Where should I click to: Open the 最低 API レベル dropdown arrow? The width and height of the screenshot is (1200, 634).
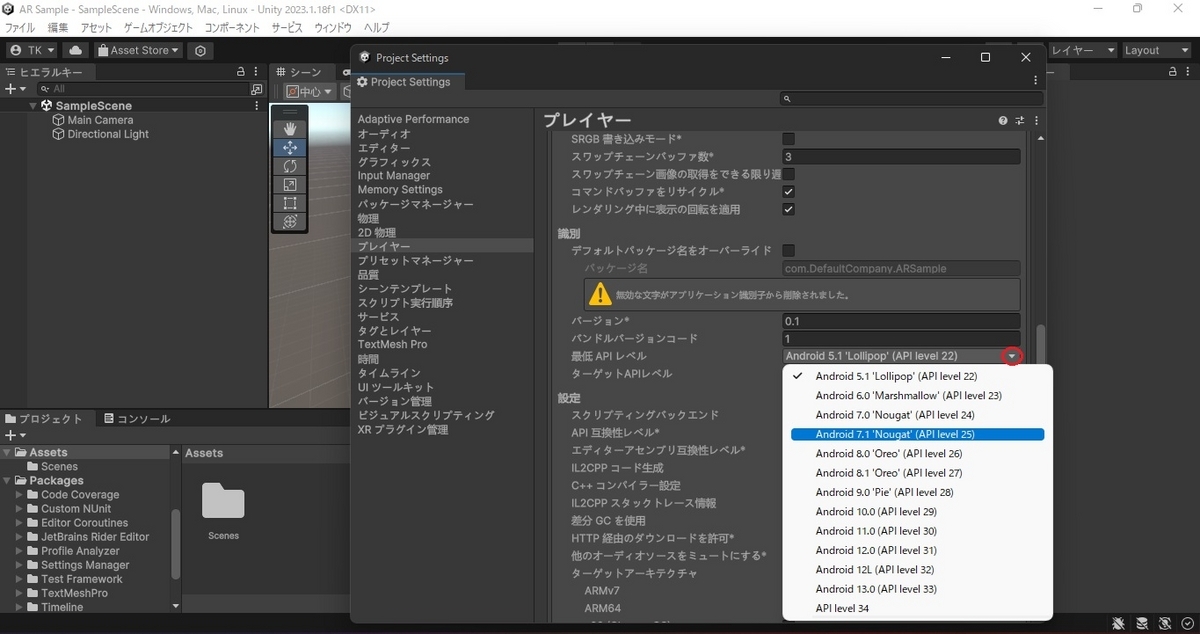[x=1013, y=356]
